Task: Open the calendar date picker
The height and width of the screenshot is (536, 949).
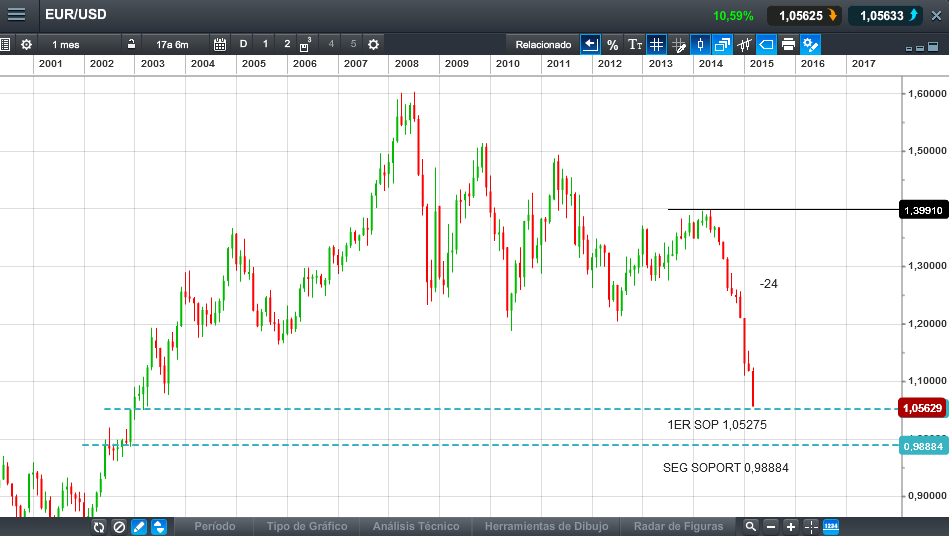Action: pos(220,44)
